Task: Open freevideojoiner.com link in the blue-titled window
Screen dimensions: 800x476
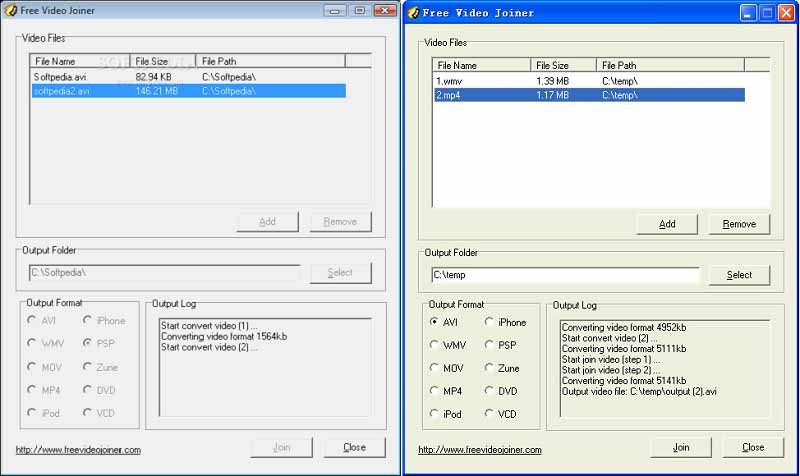Action: [x=480, y=450]
